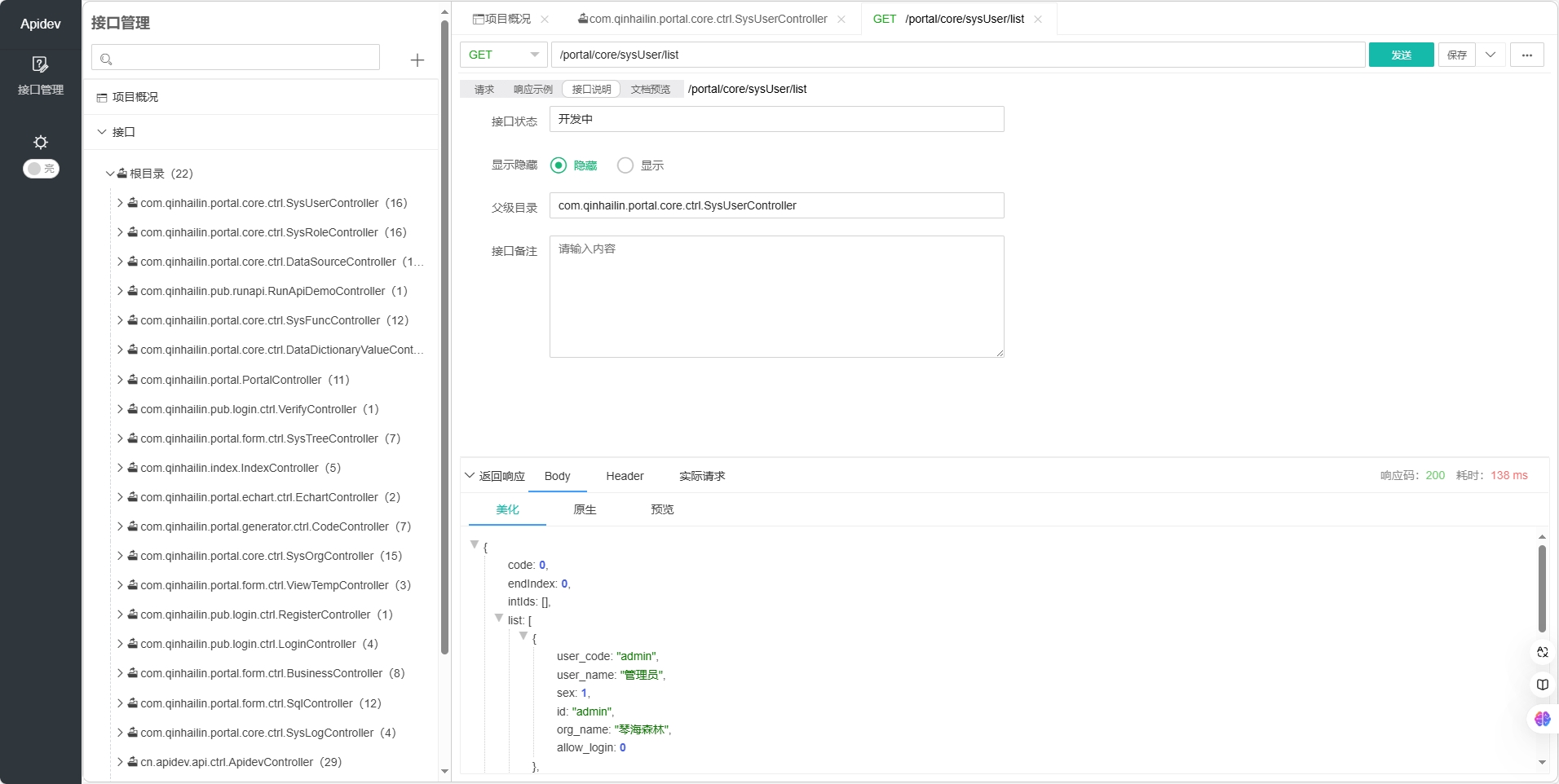Select the 显示 radio button

click(625, 165)
